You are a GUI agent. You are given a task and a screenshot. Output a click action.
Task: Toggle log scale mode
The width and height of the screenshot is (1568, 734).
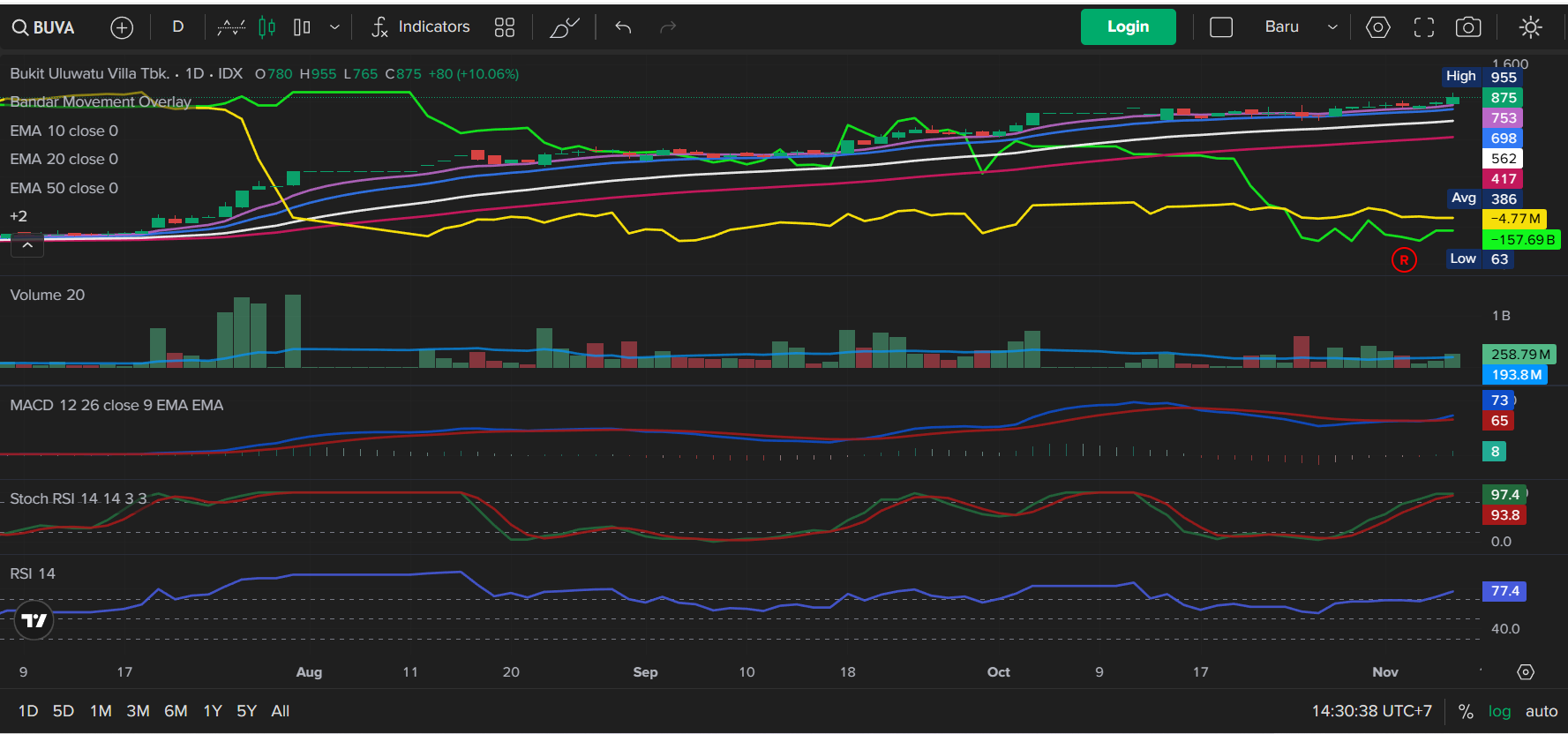[1499, 711]
